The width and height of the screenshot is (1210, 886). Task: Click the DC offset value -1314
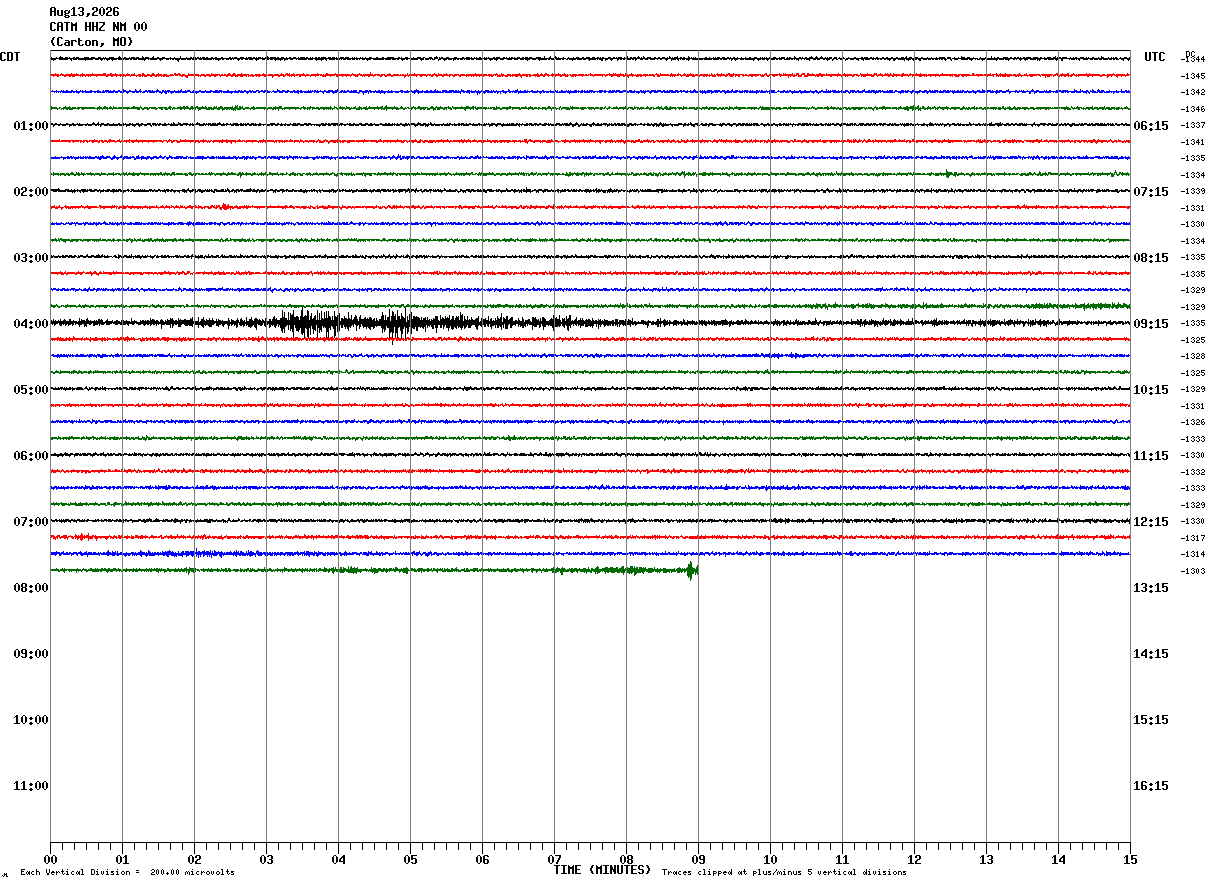click(x=1193, y=554)
